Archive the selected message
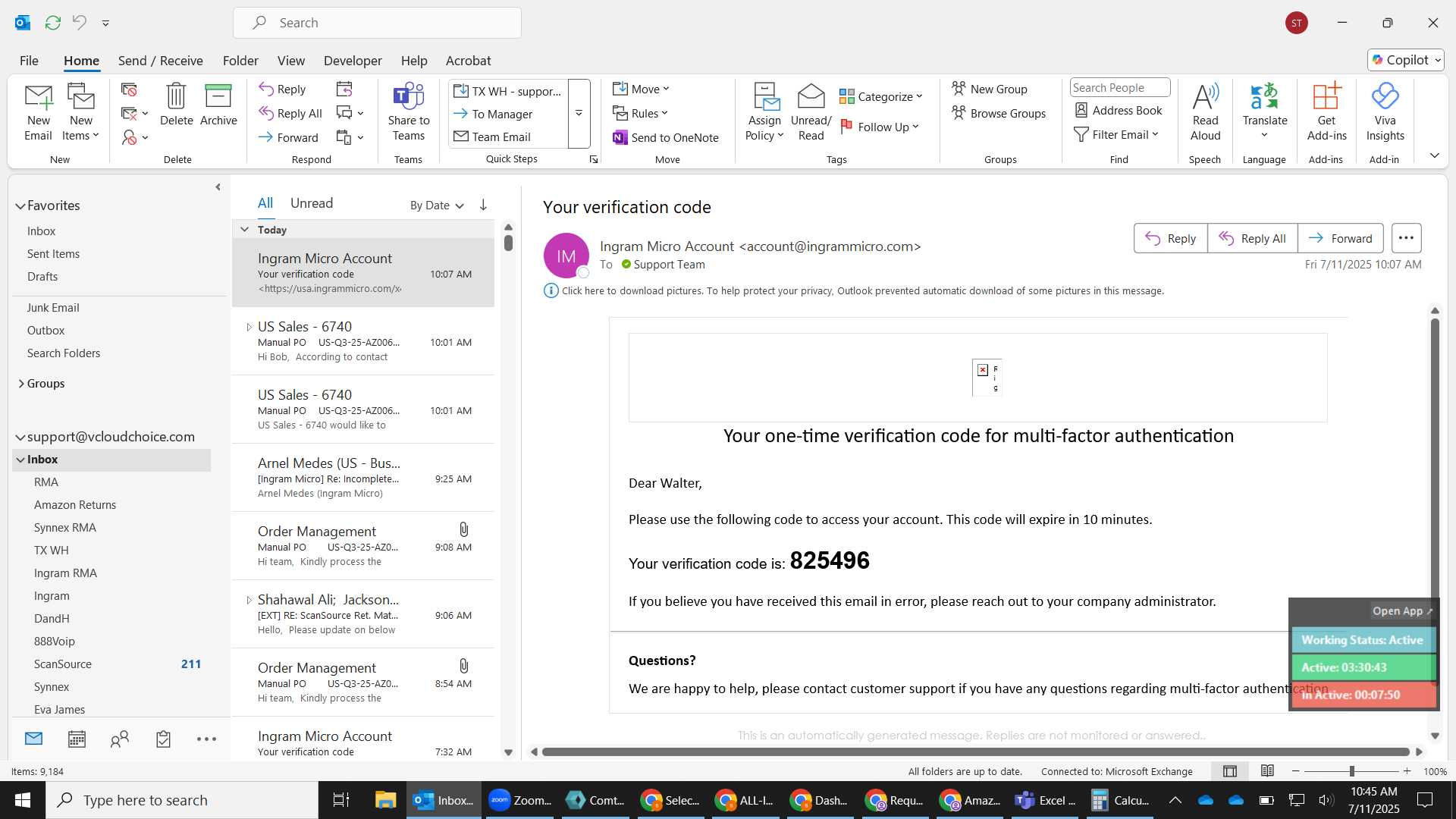Image resolution: width=1456 pixels, height=819 pixels. 218,105
